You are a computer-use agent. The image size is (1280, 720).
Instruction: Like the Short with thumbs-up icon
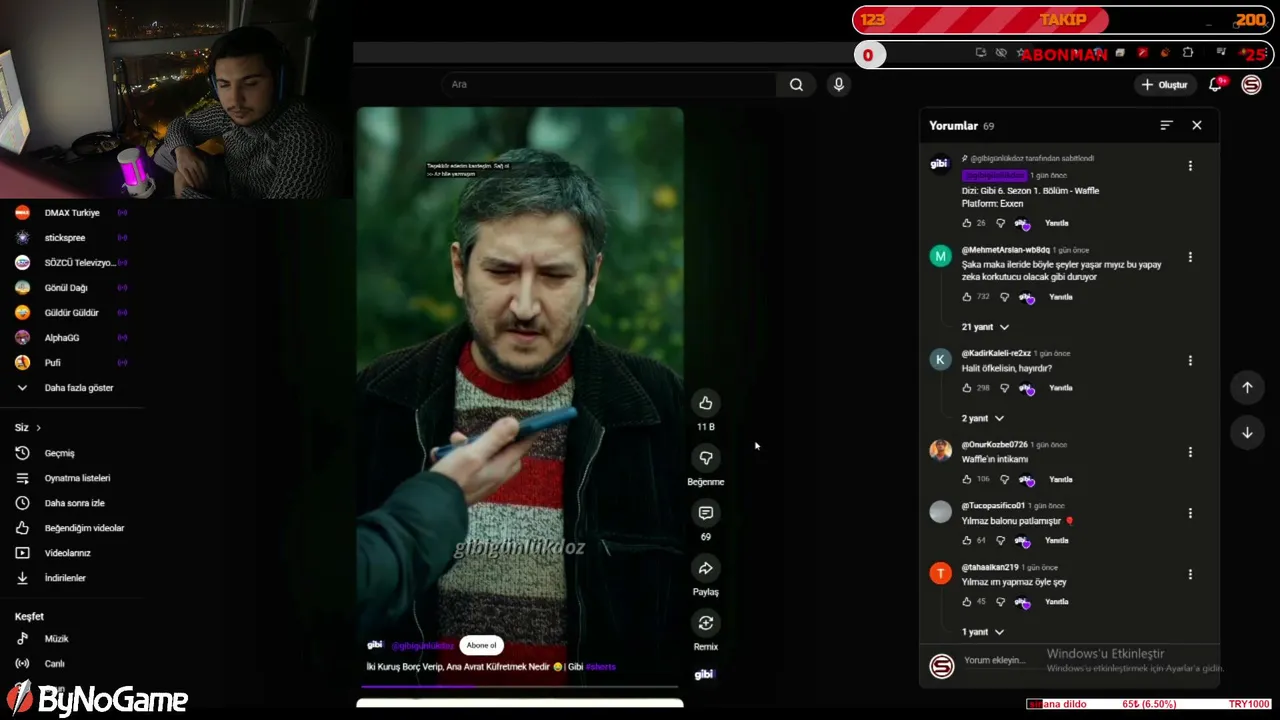706,403
